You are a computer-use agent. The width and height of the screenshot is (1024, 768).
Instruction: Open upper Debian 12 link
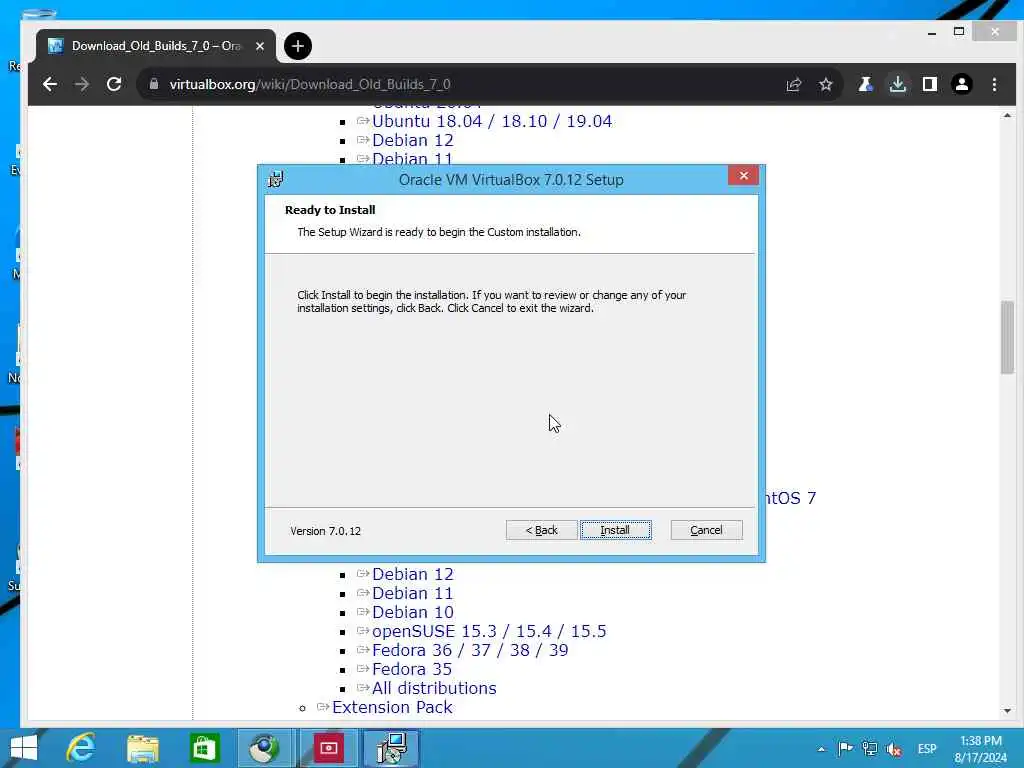pos(412,140)
